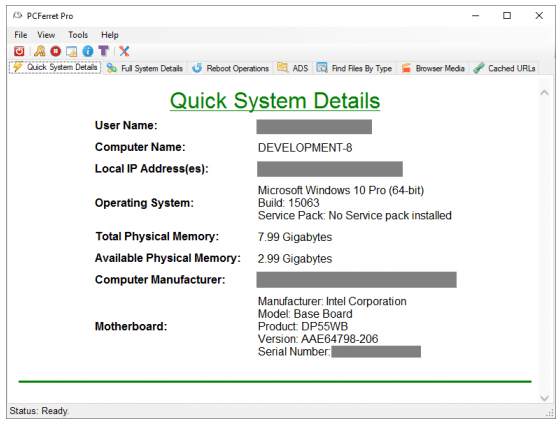Screen dimensions: 560x428
Task: Open the Tools menu
Action: point(78,35)
